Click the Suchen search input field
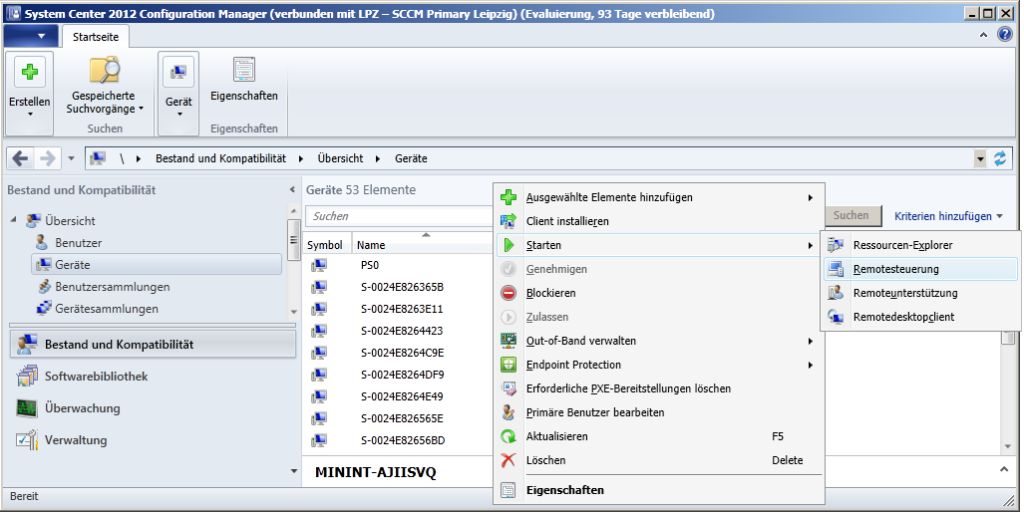This screenshot has height=512, width=1024. [x=400, y=216]
